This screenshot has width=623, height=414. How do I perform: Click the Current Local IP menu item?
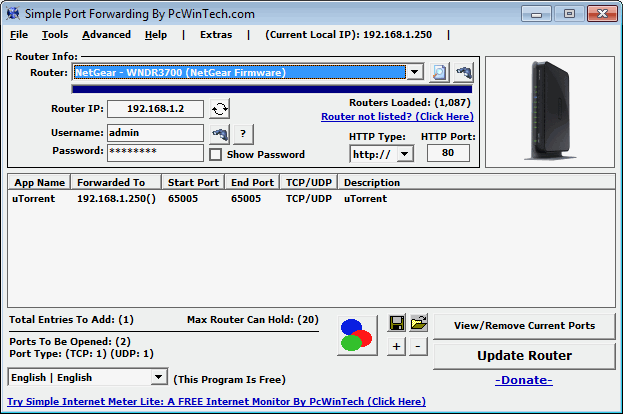point(348,35)
